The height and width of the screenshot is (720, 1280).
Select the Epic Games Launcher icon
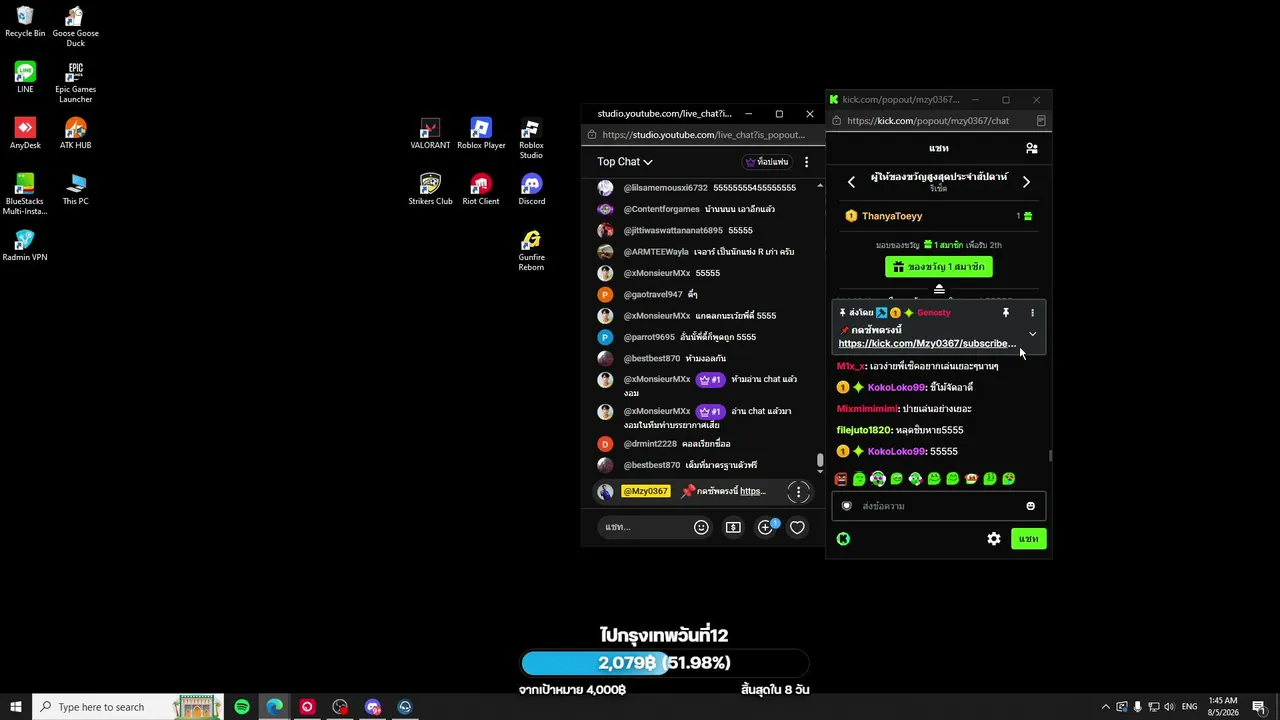(x=75, y=83)
